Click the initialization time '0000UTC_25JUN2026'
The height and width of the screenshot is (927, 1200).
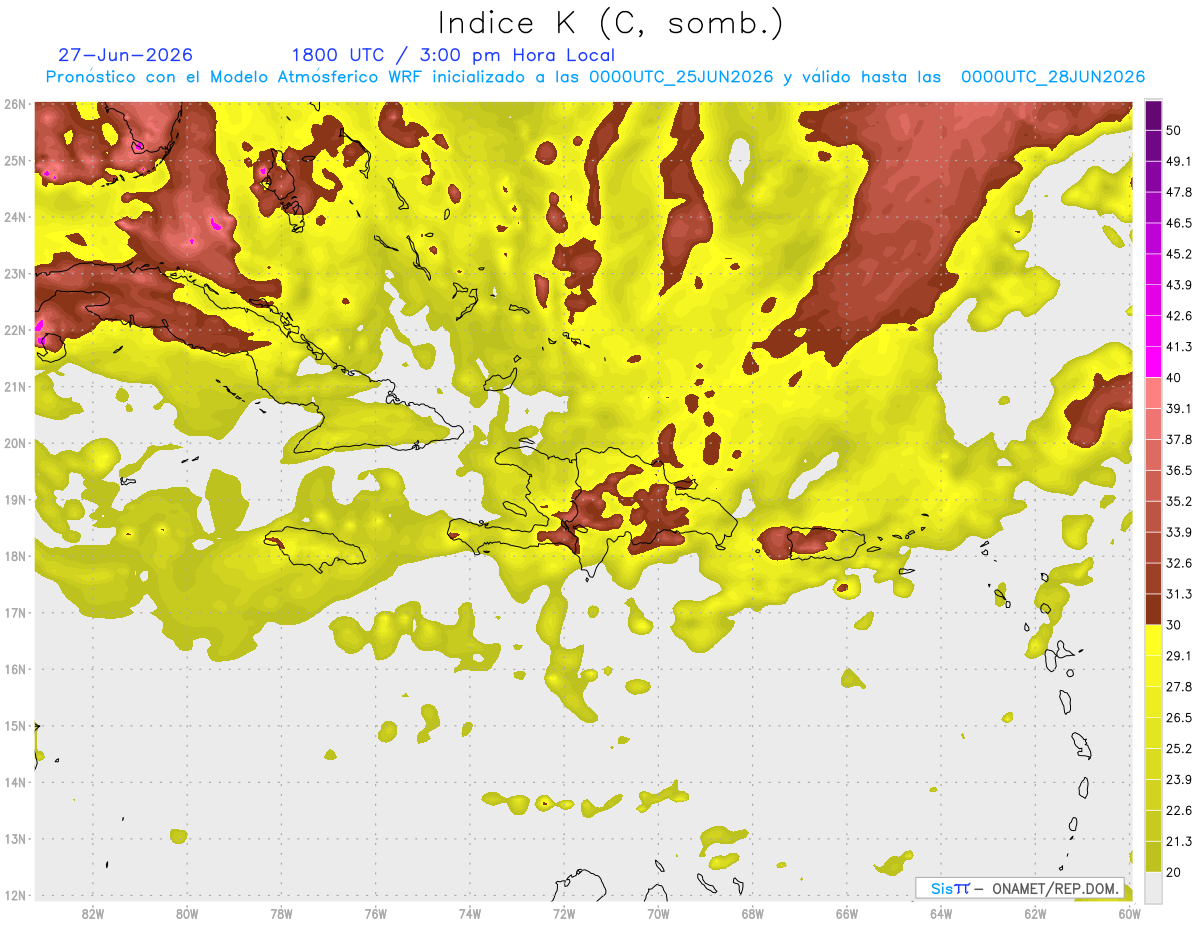point(681,77)
